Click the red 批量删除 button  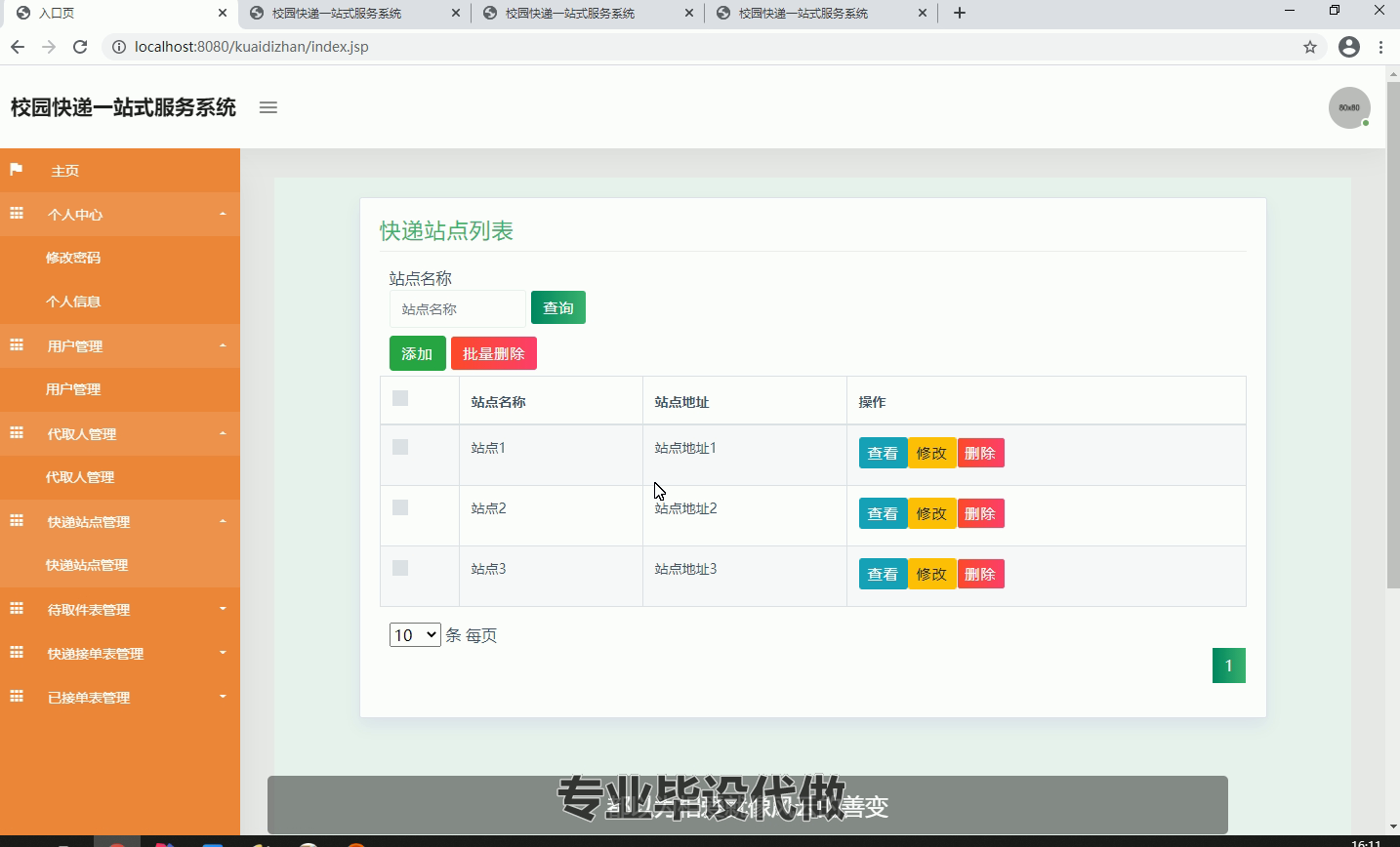[x=494, y=353]
